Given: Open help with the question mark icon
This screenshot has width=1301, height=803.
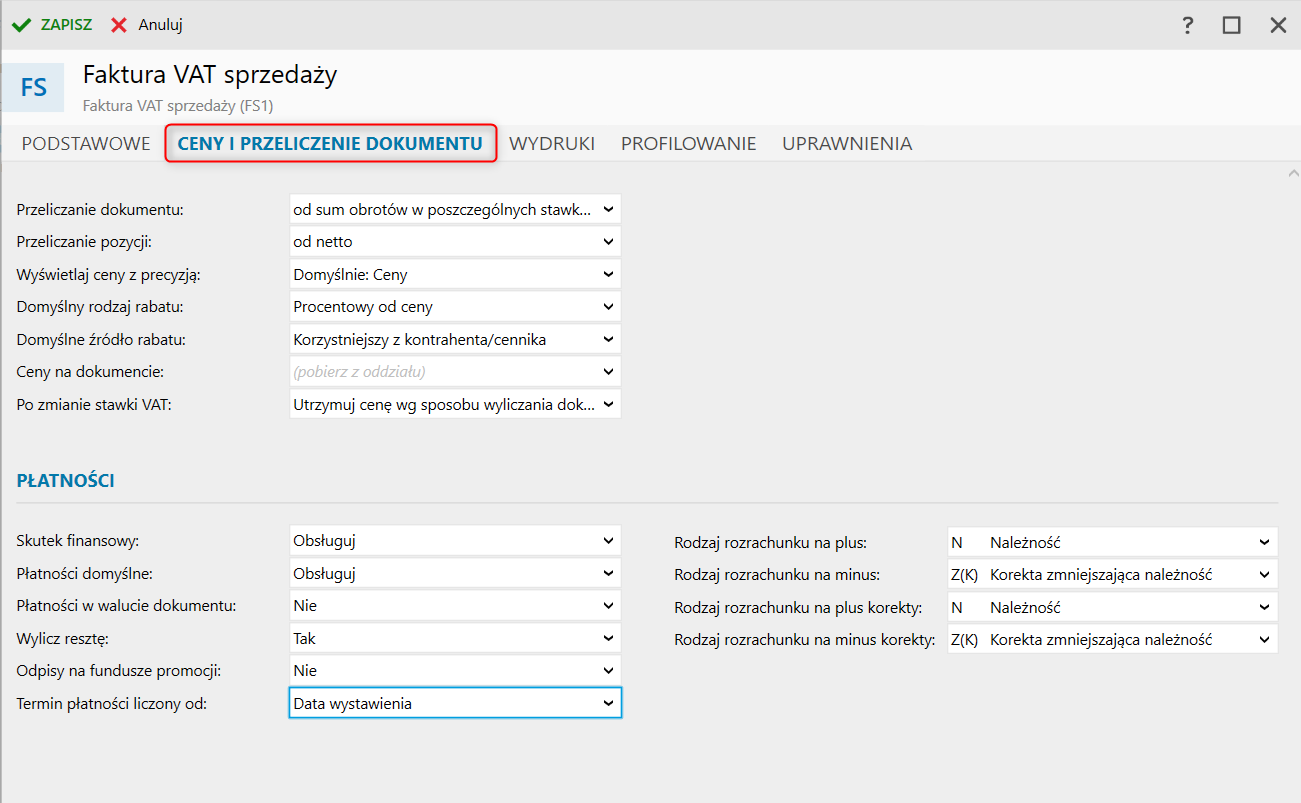Looking at the screenshot, I should [x=1188, y=26].
